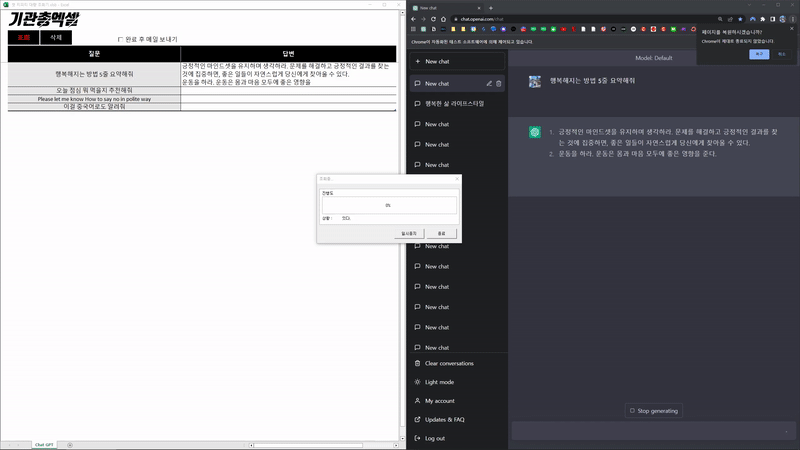Open the Log out link

coord(435,438)
